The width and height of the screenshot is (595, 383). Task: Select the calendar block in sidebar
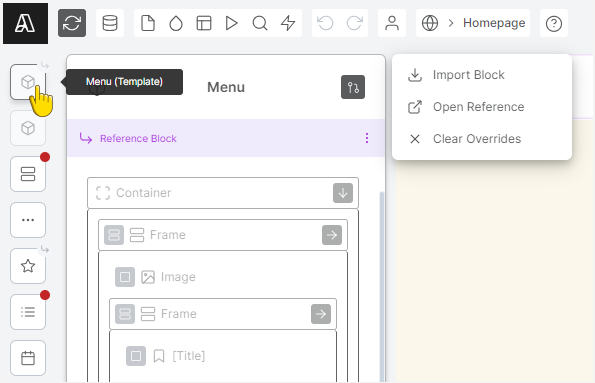point(28,358)
